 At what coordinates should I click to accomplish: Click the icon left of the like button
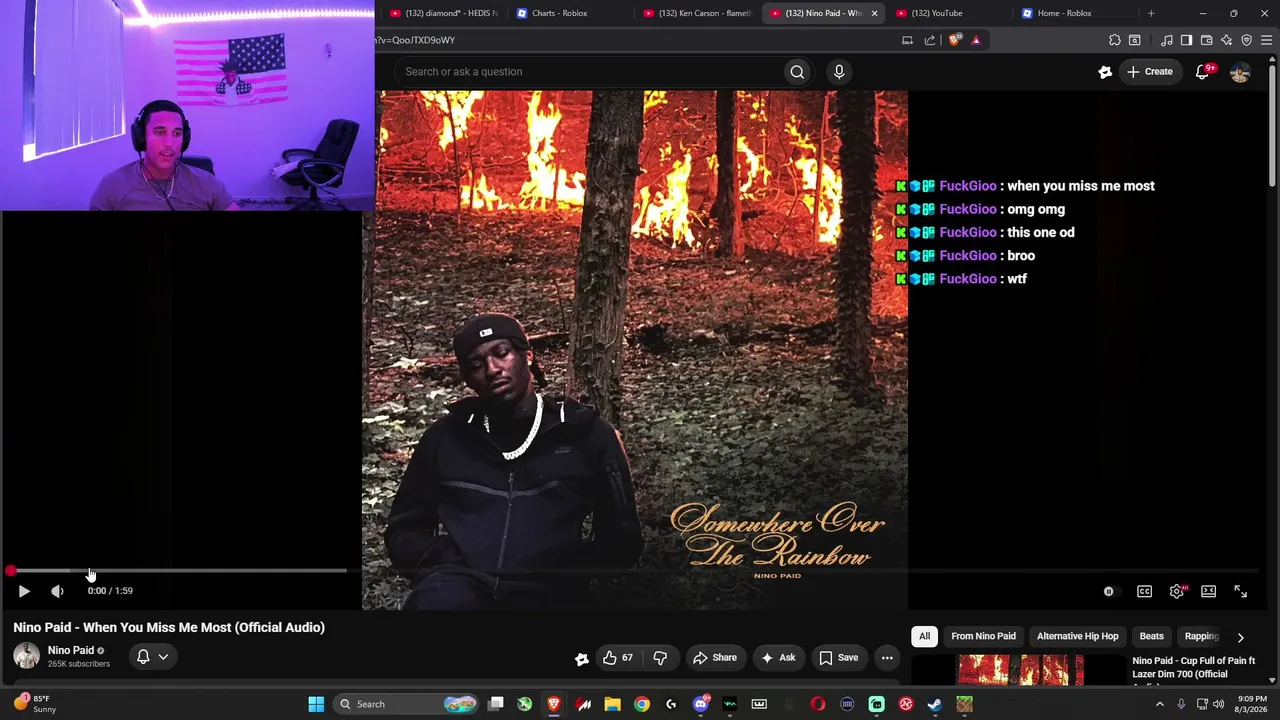click(x=582, y=658)
